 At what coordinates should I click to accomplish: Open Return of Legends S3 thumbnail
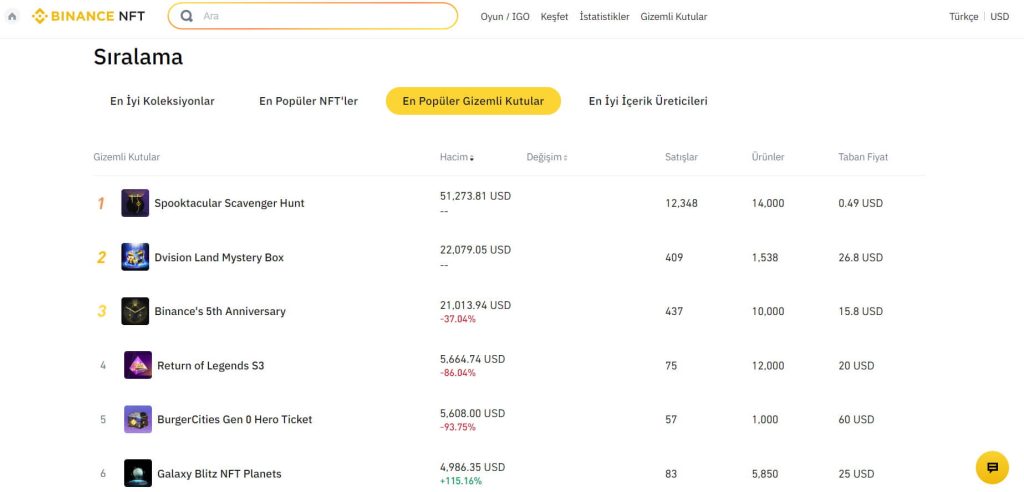pos(138,365)
